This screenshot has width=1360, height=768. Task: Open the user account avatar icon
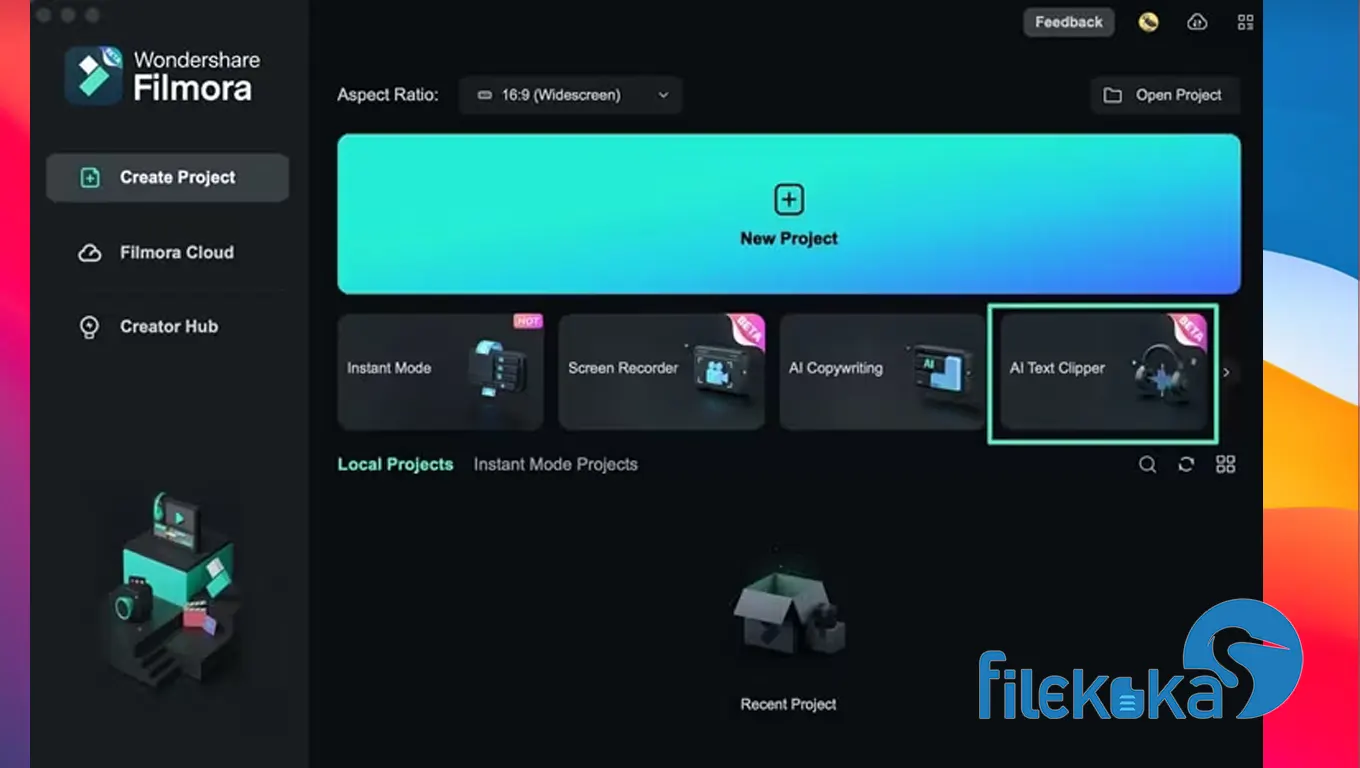coord(1148,22)
